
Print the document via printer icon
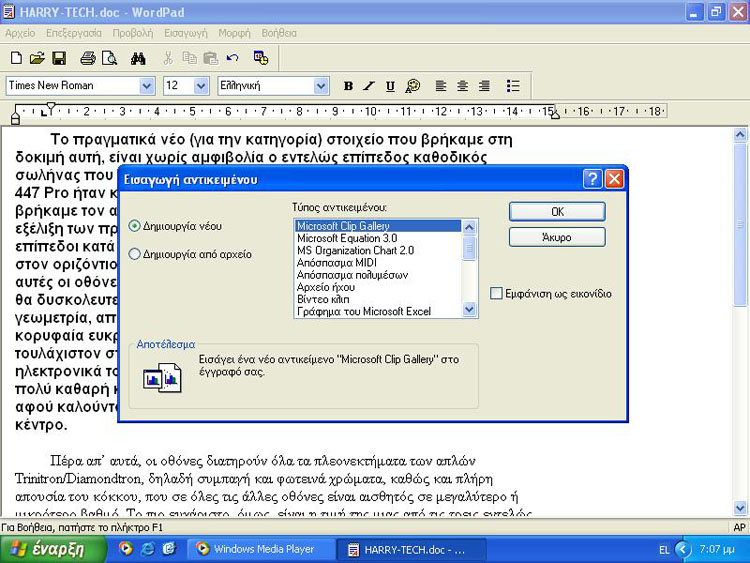tap(88, 58)
